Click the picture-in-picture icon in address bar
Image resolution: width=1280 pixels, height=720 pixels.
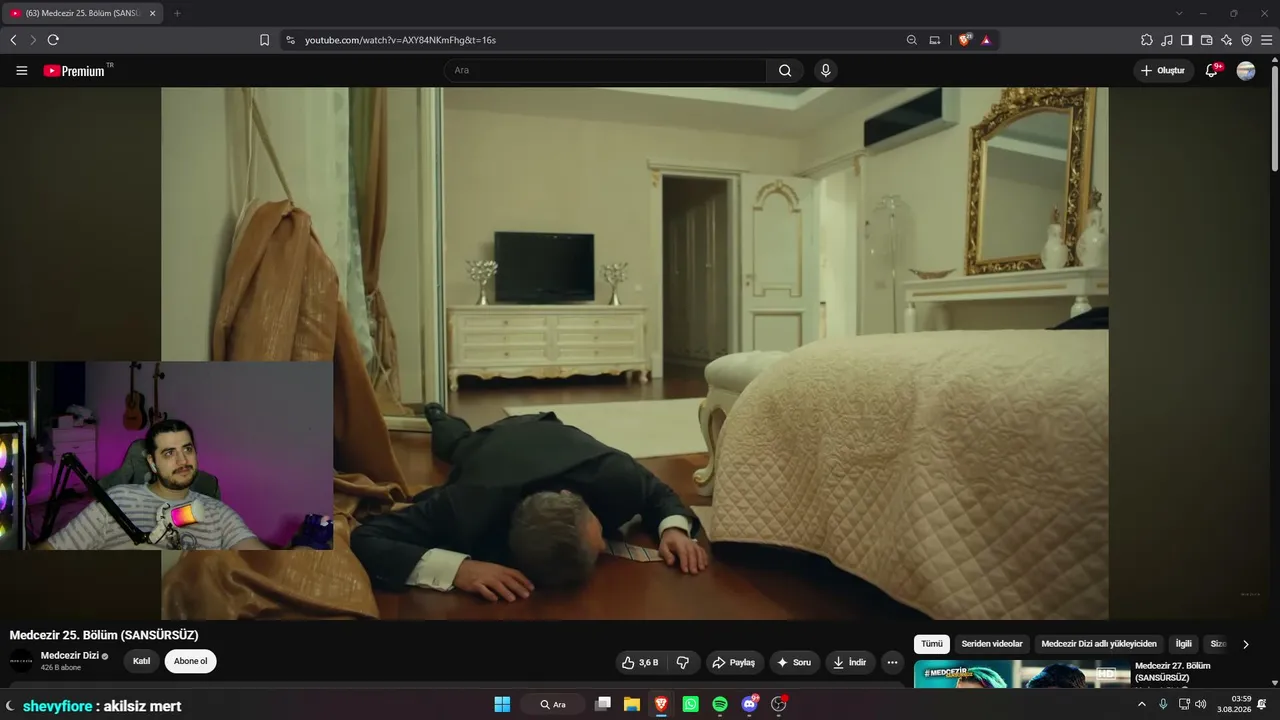tap(935, 40)
